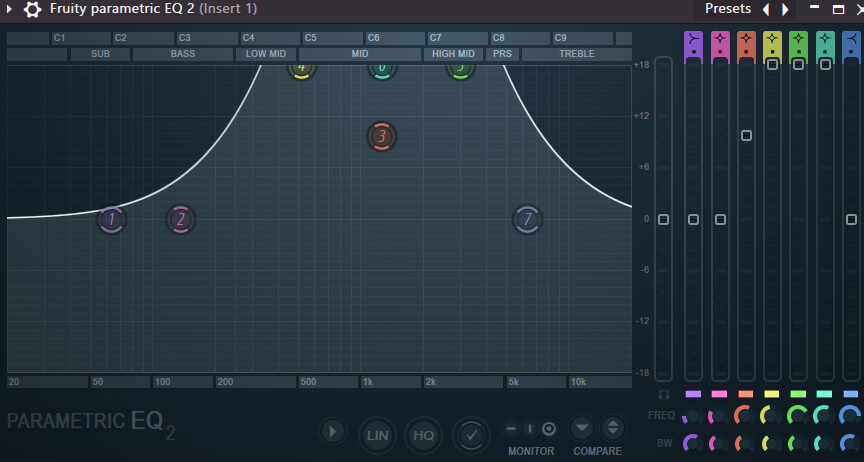Viewport: 864px width, 462px height.
Task: Click the pink band 2 FREQ knob
Action: click(719, 415)
